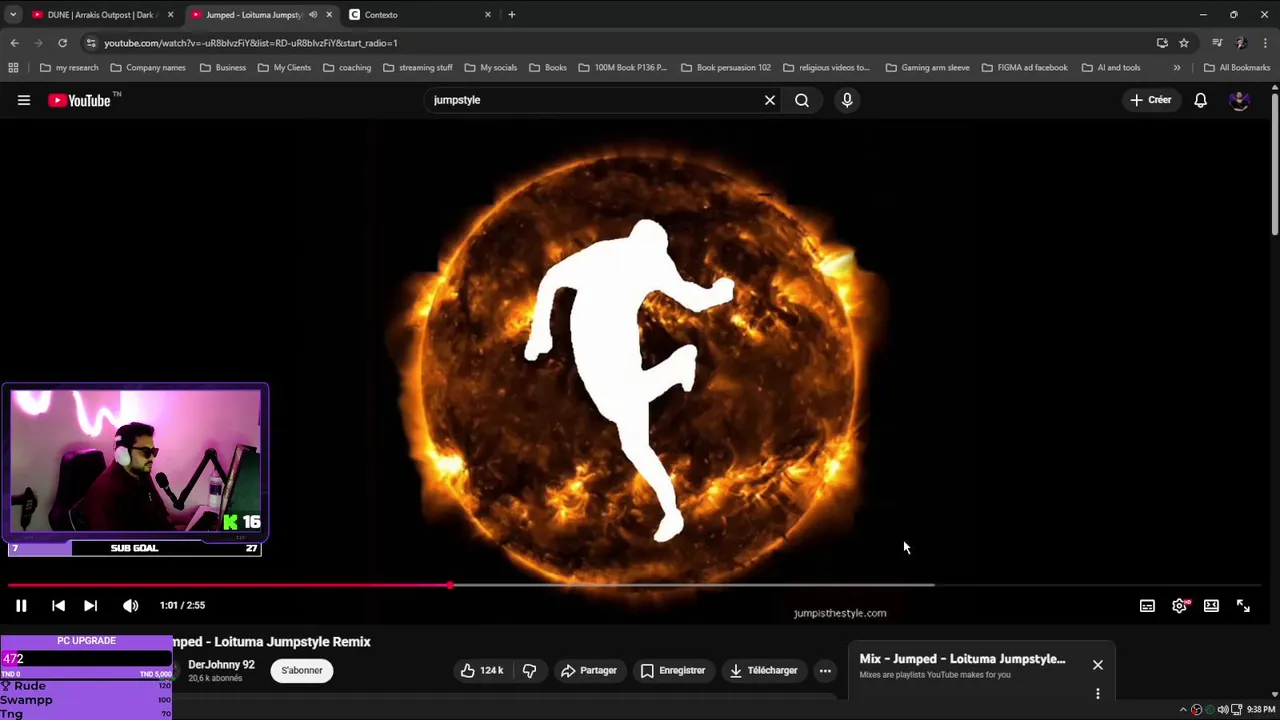Open the Chrome profile avatar

tap(1241, 43)
